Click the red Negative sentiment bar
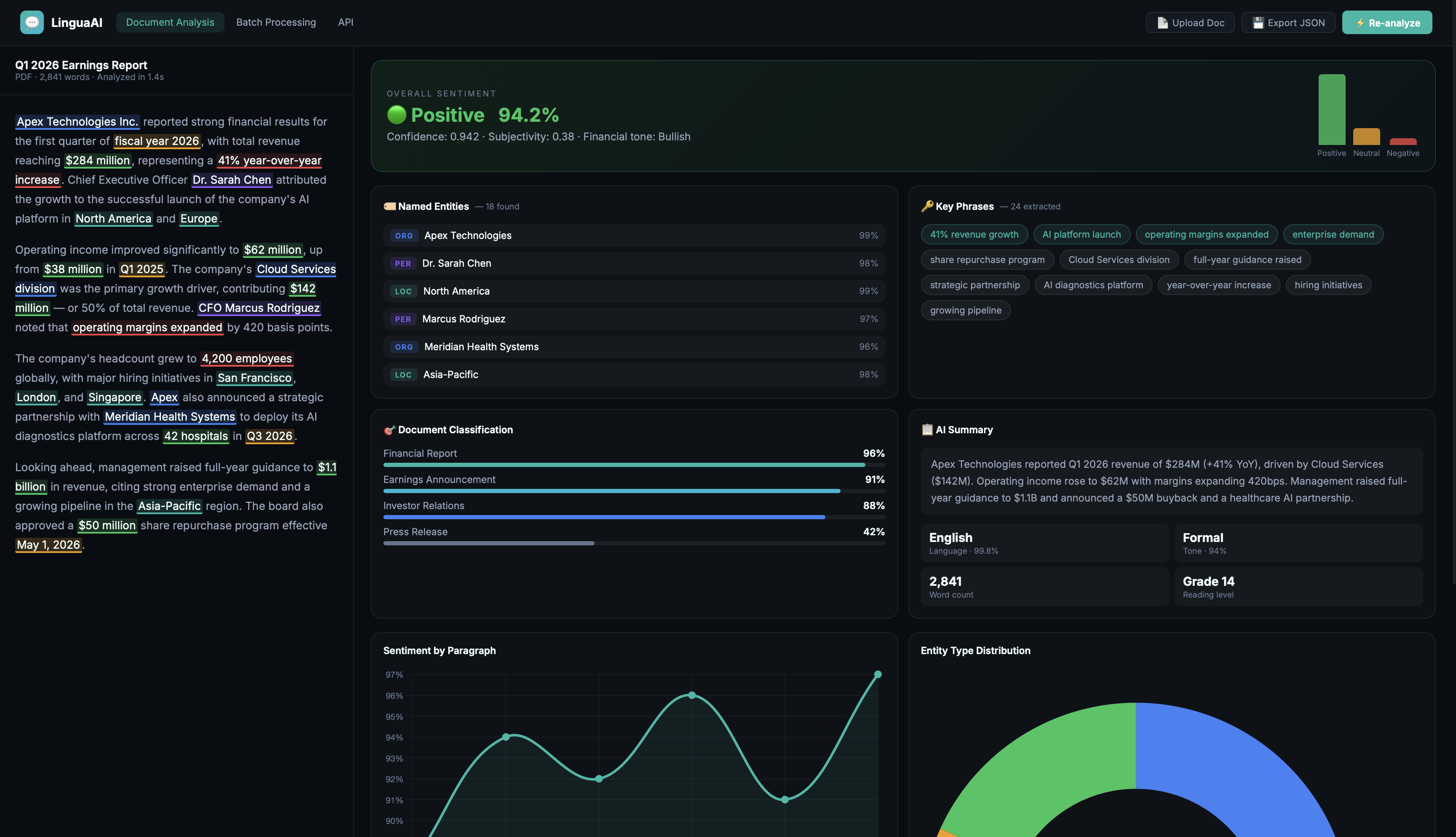Screen dimensions: 1456x837 coord(1402,142)
